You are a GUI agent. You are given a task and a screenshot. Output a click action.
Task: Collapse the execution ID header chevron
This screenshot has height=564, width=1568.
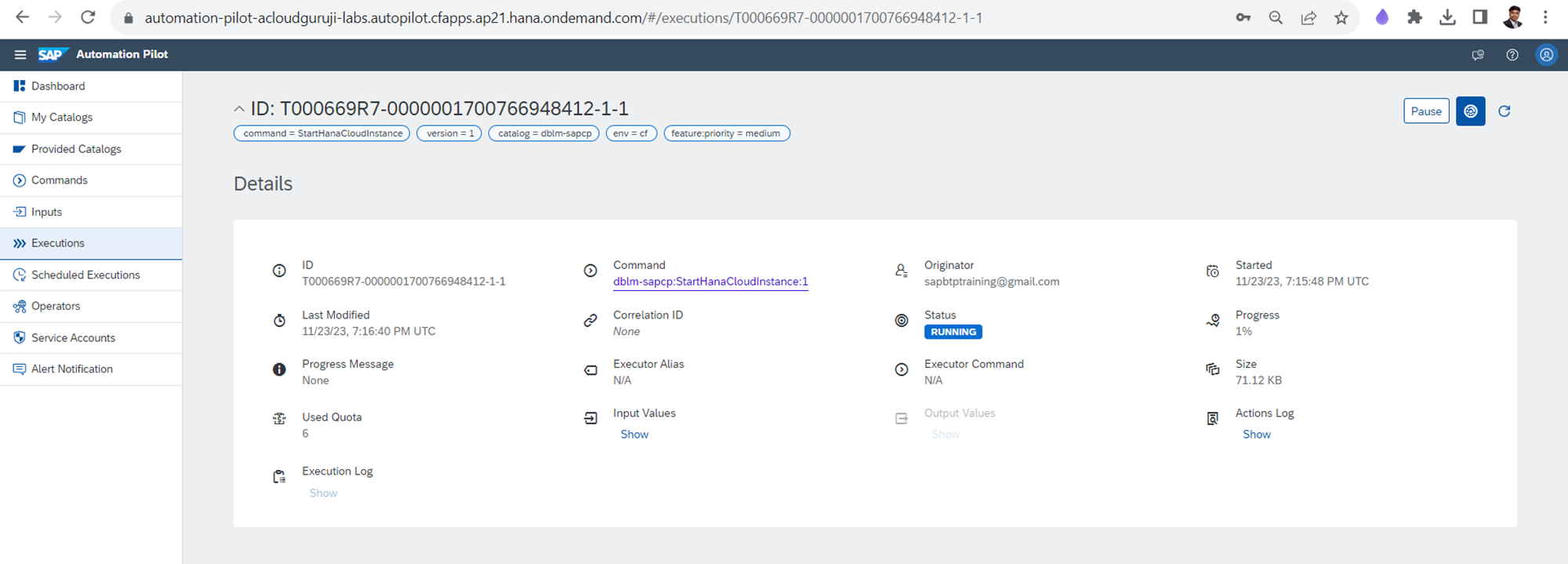point(239,109)
